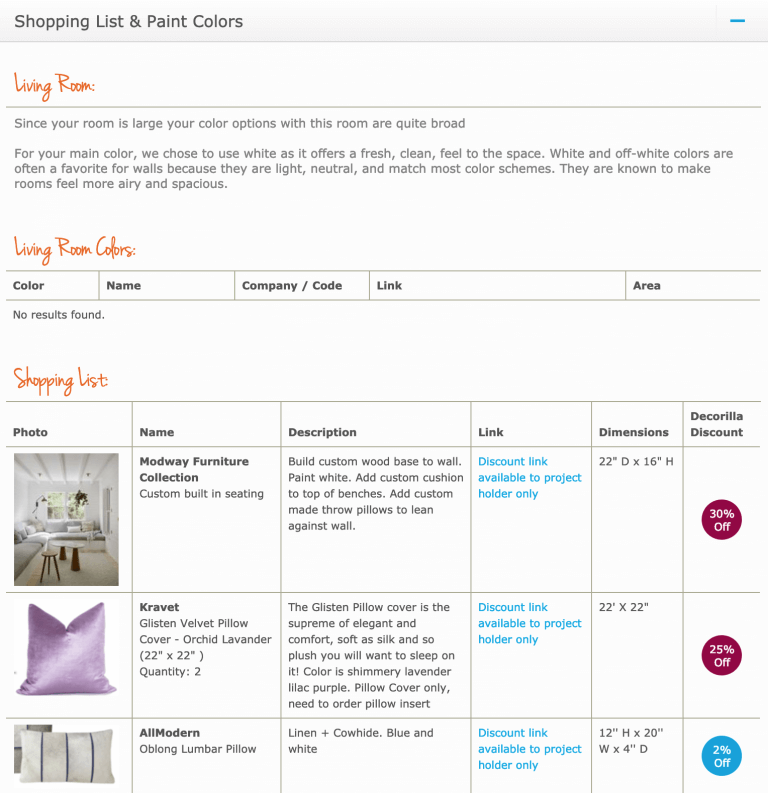Viewport: 768px width, 793px height.
Task: Open Kravet pillow cover discount link
Action: click(x=529, y=623)
